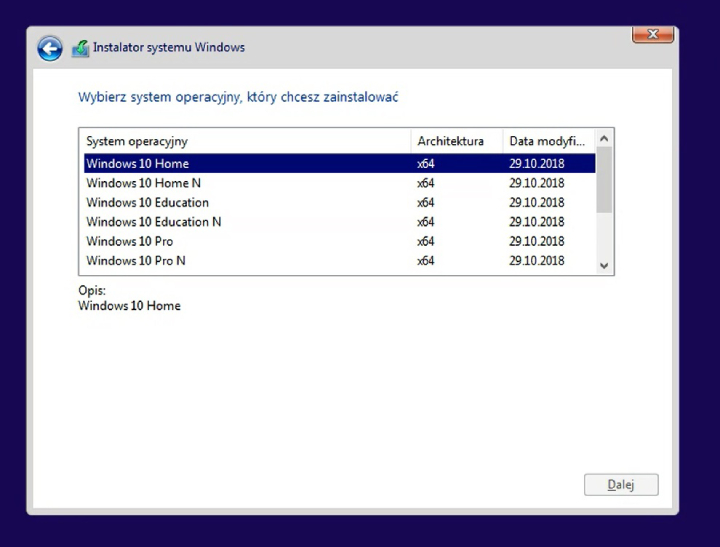
Task: Click the Architektura column header
Action: [x=457, y=141]
